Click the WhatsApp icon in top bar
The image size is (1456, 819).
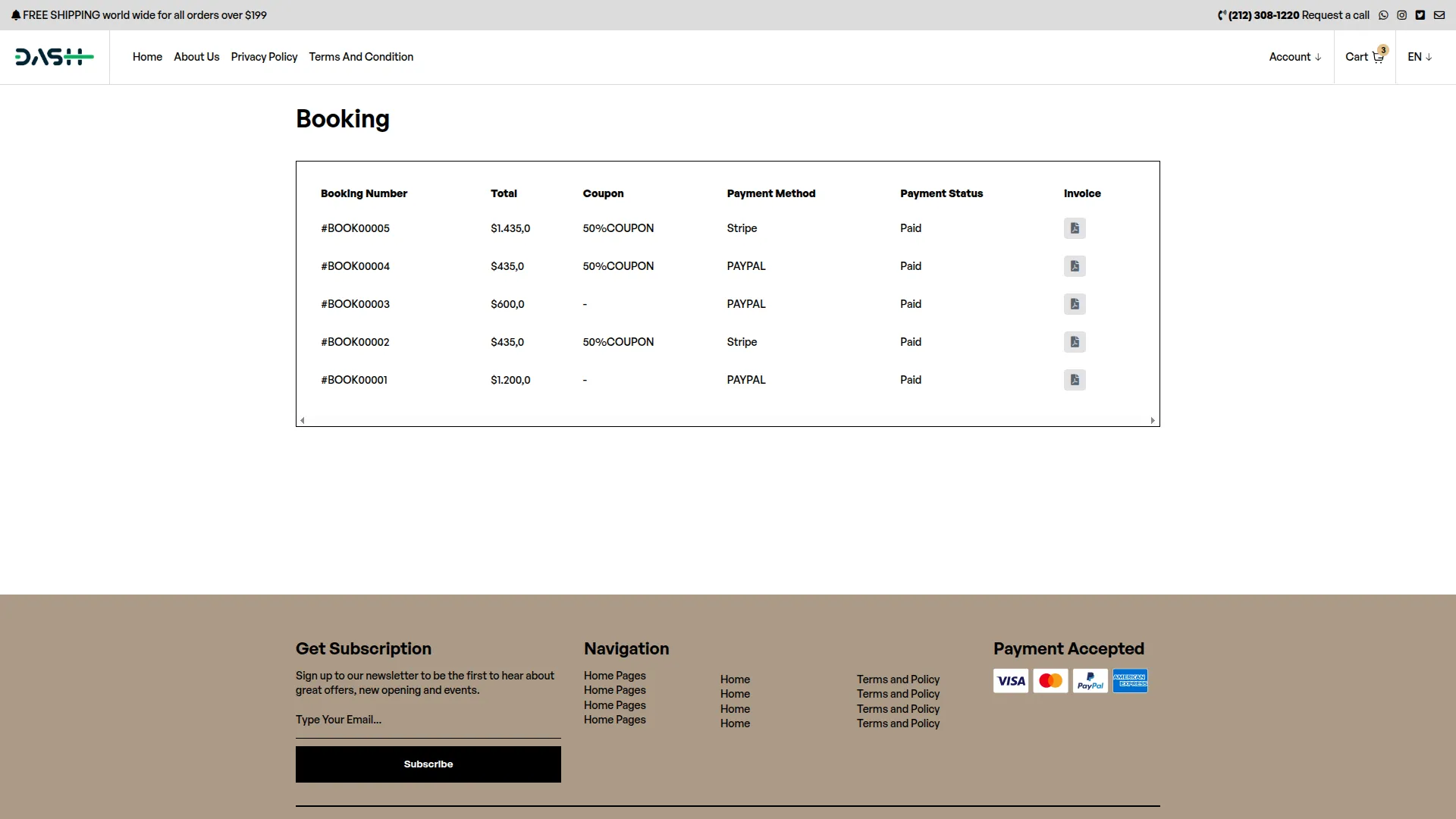[x=1383, y=15]
